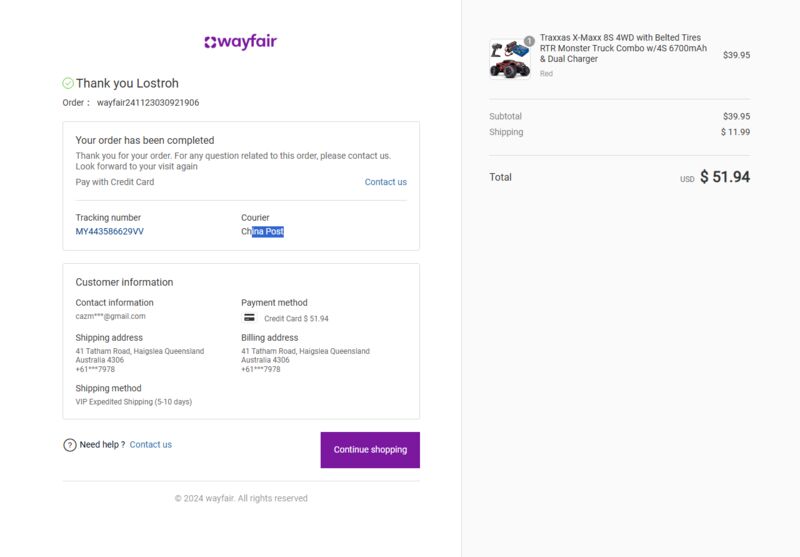Click the shipping cost $ 11.99
The width and height of the screenshot is (800, 557).
point(735,132)
